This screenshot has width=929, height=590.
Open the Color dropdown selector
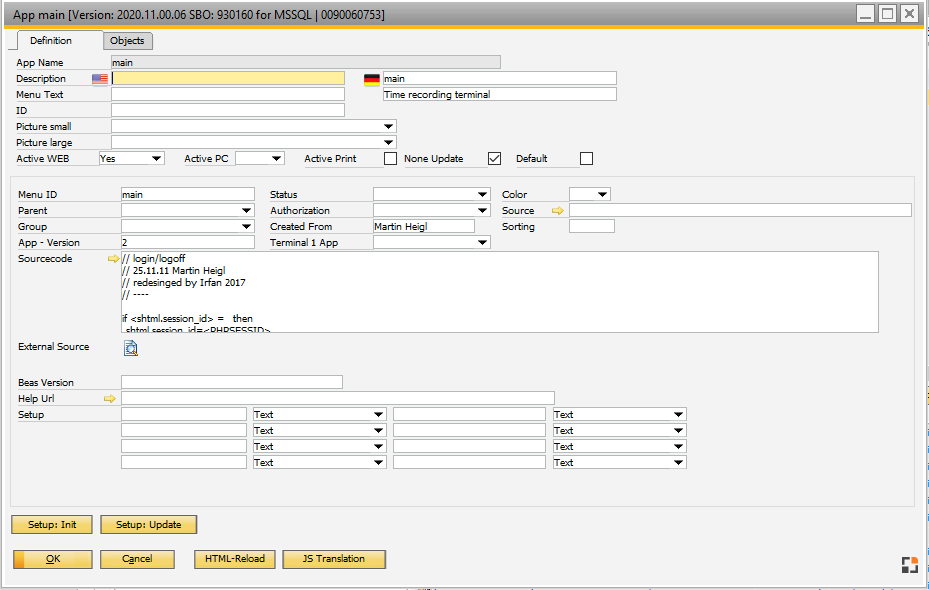(x=602, y=195)
